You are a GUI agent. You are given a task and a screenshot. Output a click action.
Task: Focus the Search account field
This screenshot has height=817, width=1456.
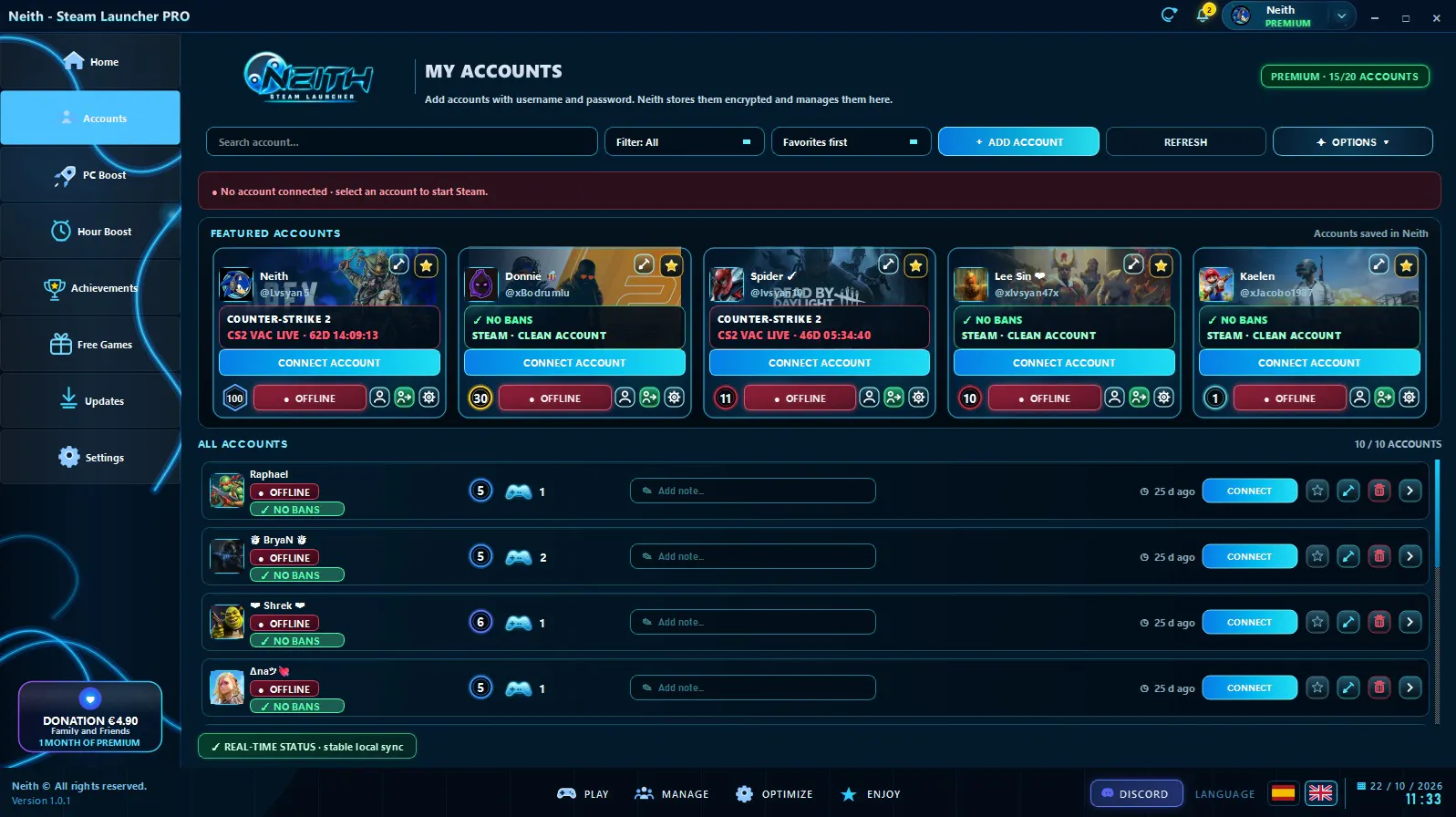402,141
